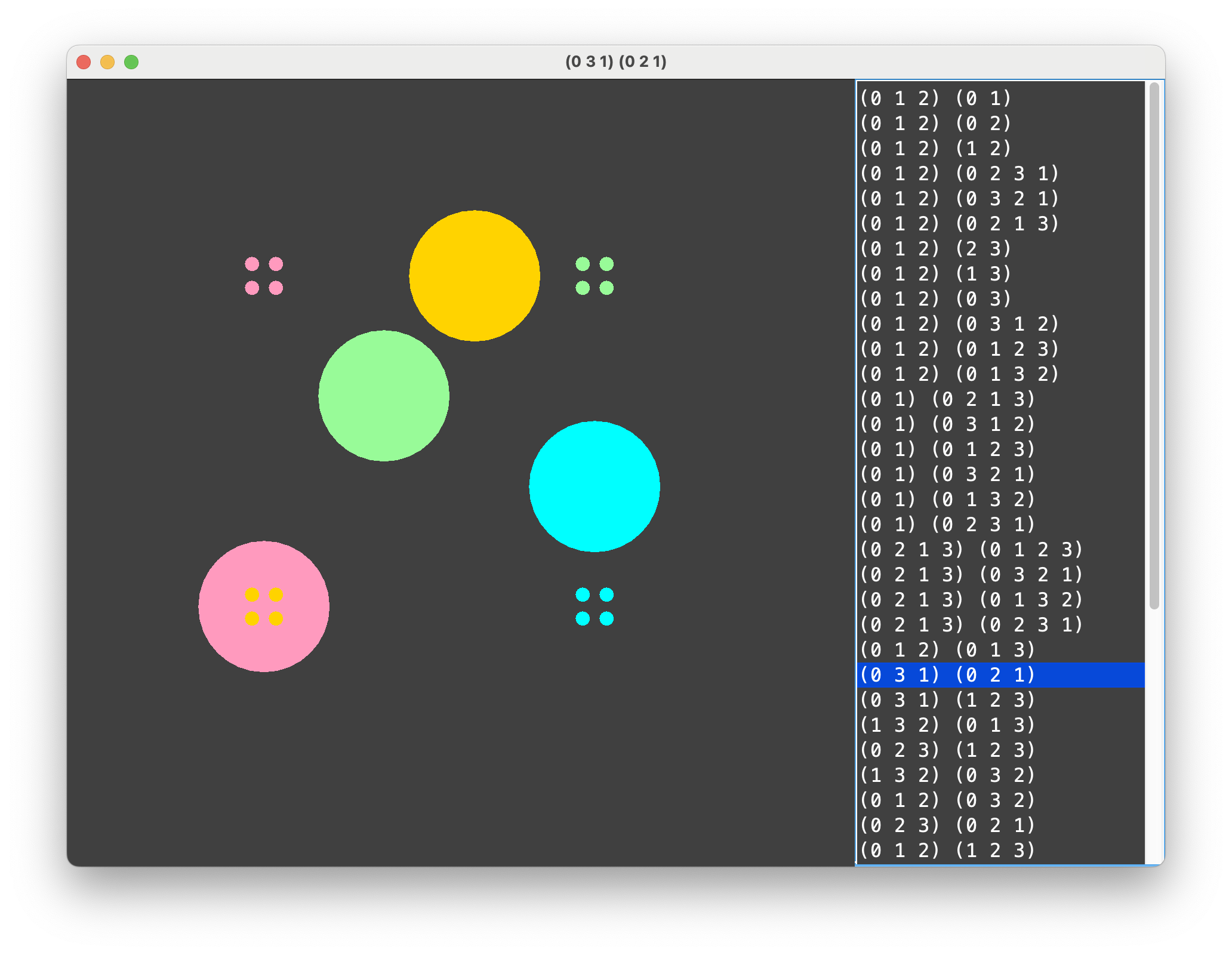Choose the entry "(0 1 2) (0 1 2 3)"

1000,349
